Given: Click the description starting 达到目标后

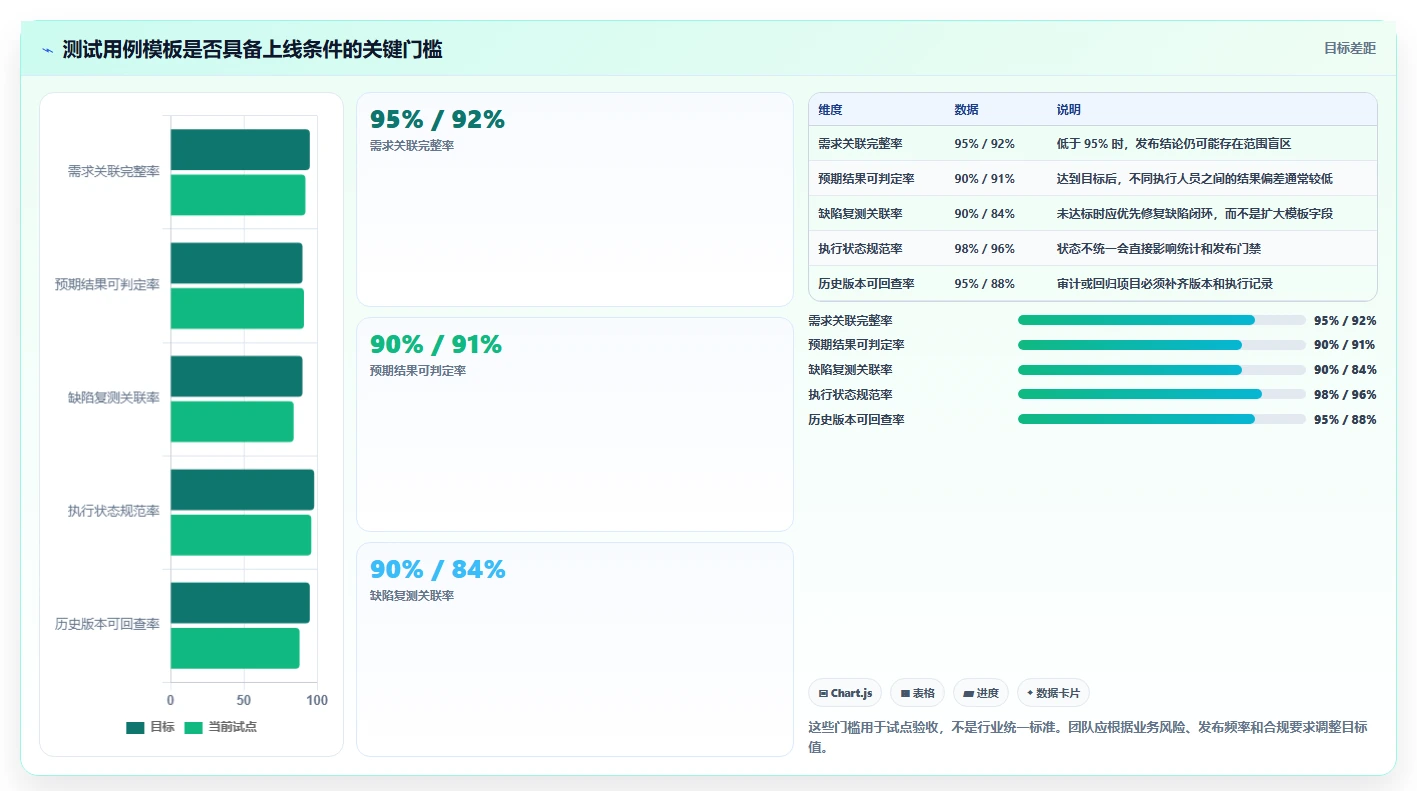Looking at the screenshot, I should click(x=1194, y=179).
